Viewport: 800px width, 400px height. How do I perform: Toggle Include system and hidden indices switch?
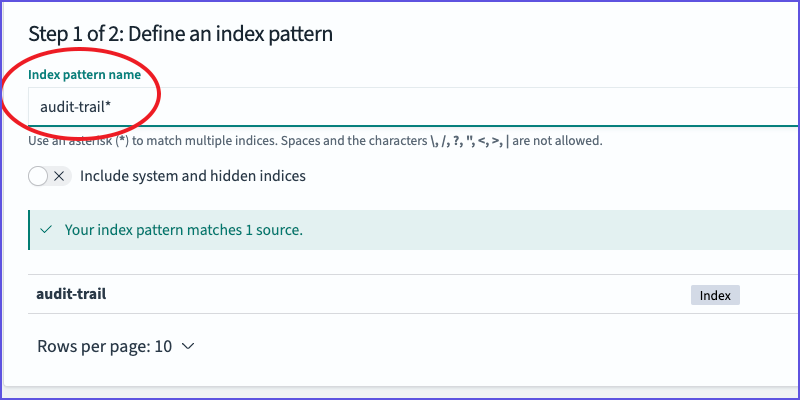[50, 177]
